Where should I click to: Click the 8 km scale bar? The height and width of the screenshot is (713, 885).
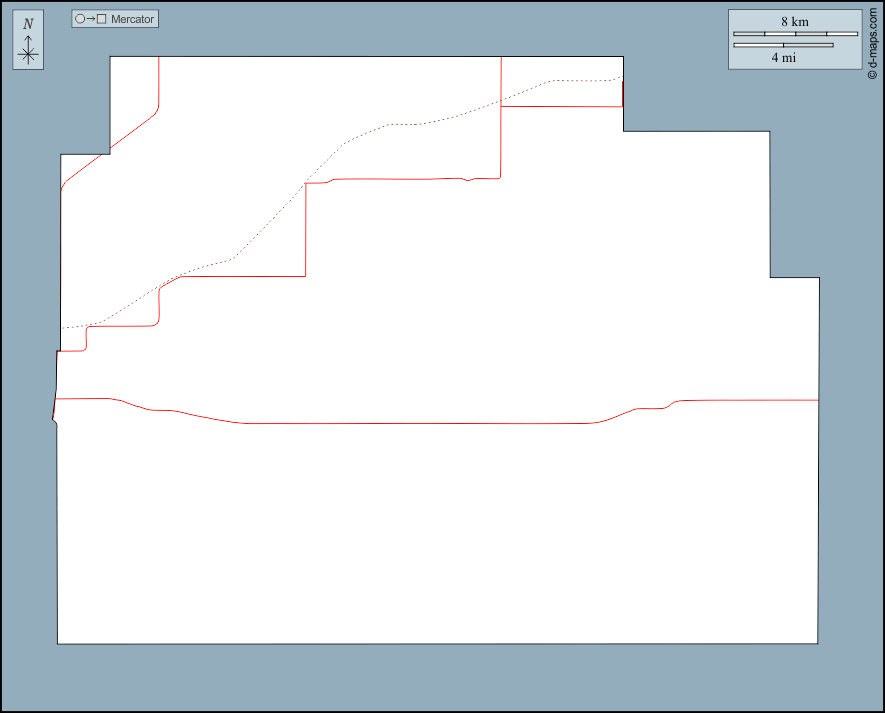(x=795, y=34)
